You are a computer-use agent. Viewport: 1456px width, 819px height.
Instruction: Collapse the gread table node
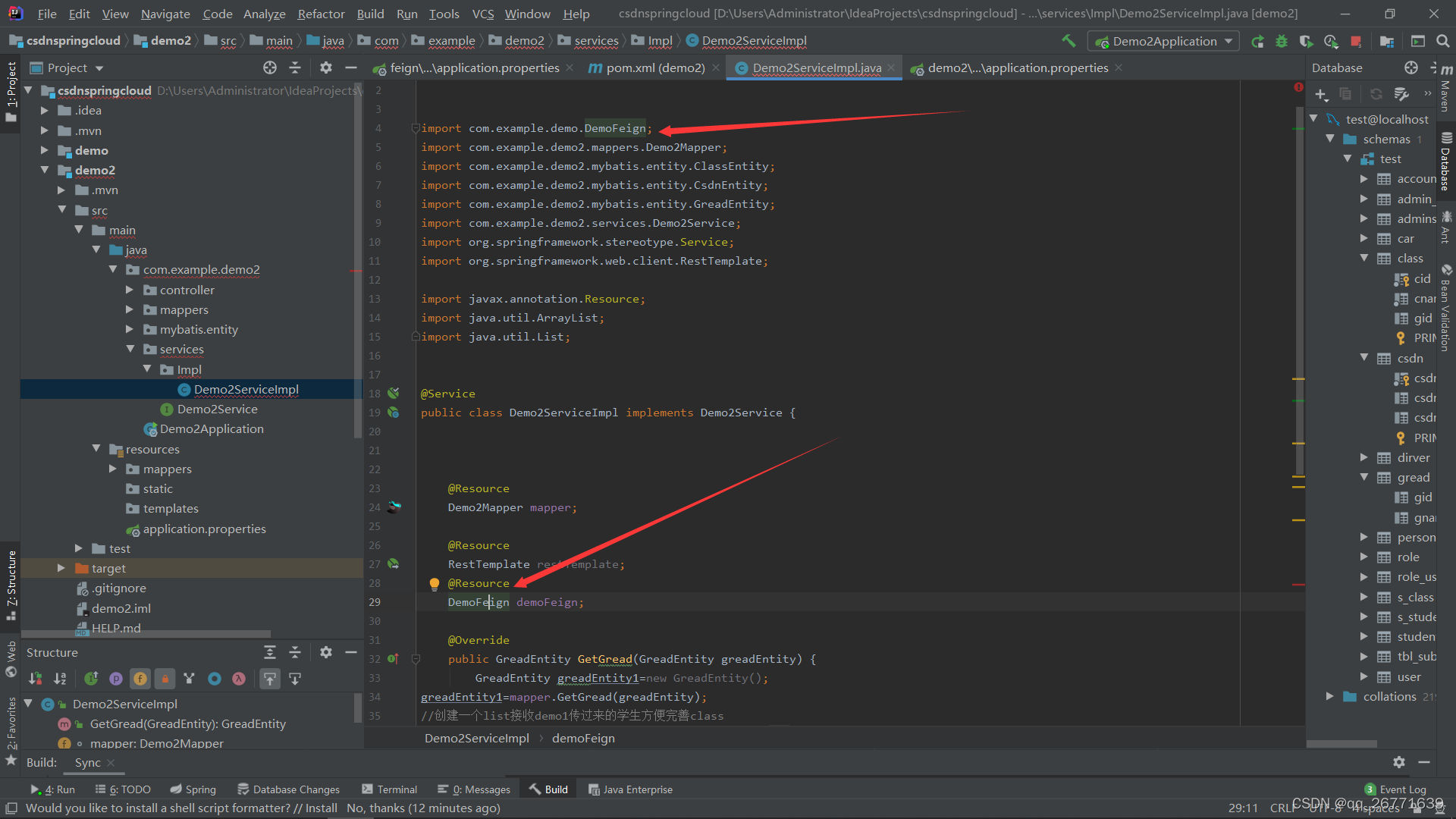tap(1364, 477)
